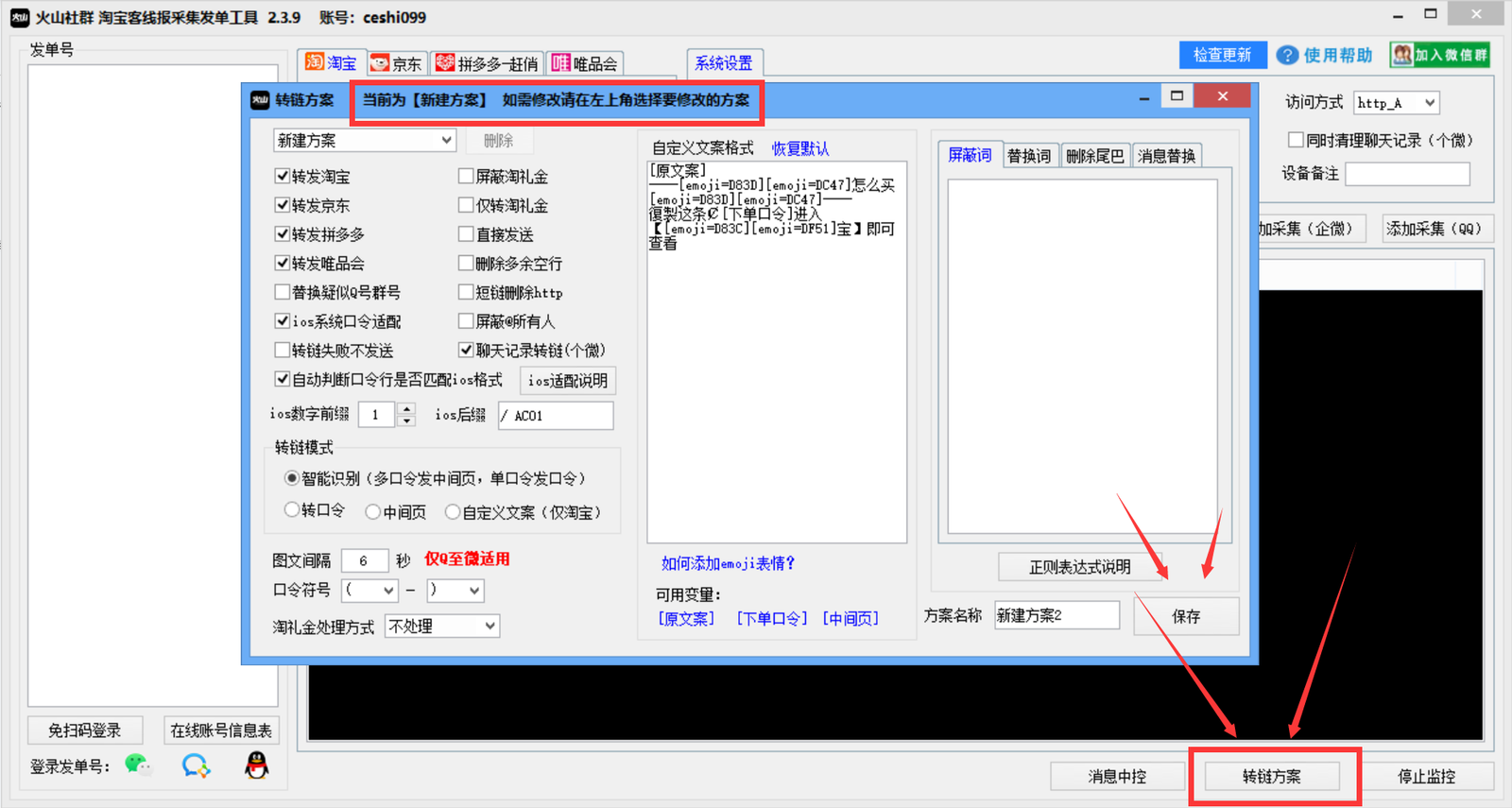This screenshot has width=1512, height=808.
Task: Click the QQ penguin login icon
Action: pyautogui.click(x=256, y=765)
